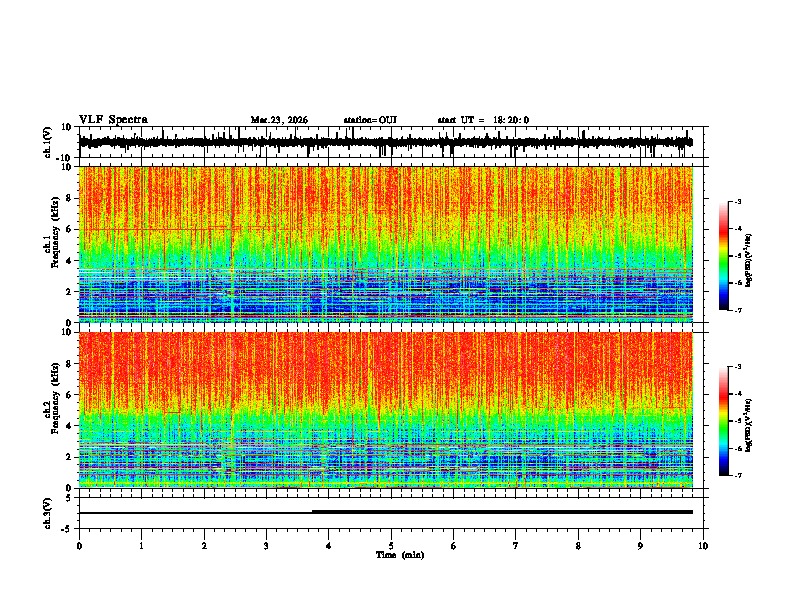
Task: Click inside the ch.1 frequency spectrogram
Action: pos(386,244)
